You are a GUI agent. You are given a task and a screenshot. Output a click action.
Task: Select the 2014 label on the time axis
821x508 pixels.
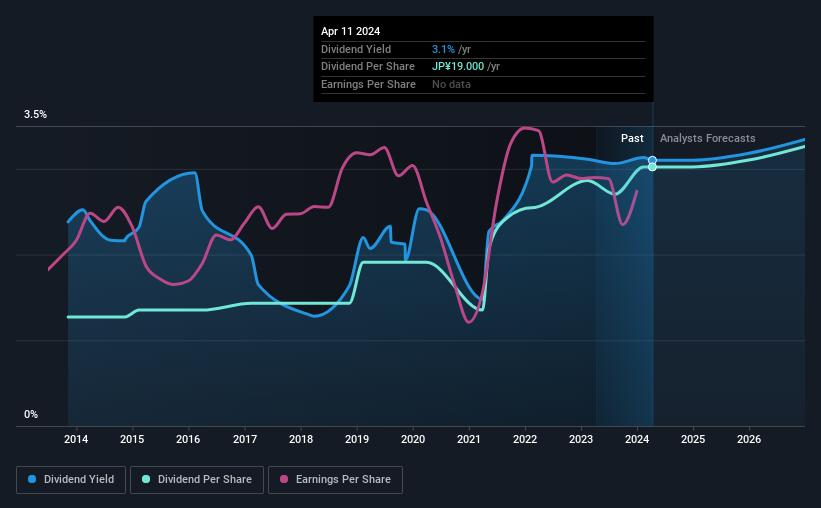coord(76,439)
